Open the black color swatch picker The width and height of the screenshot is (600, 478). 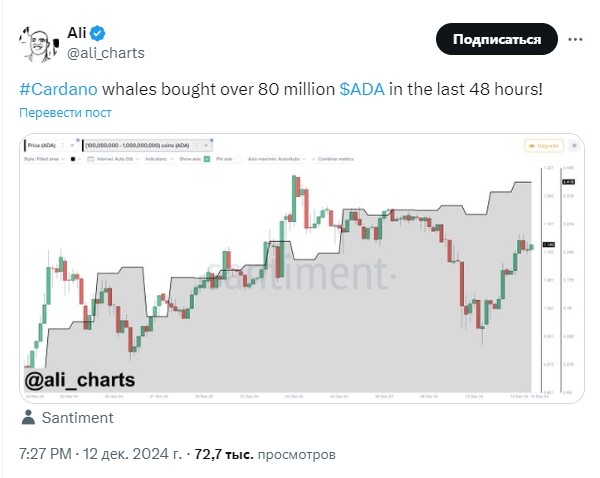click(73, 159)
